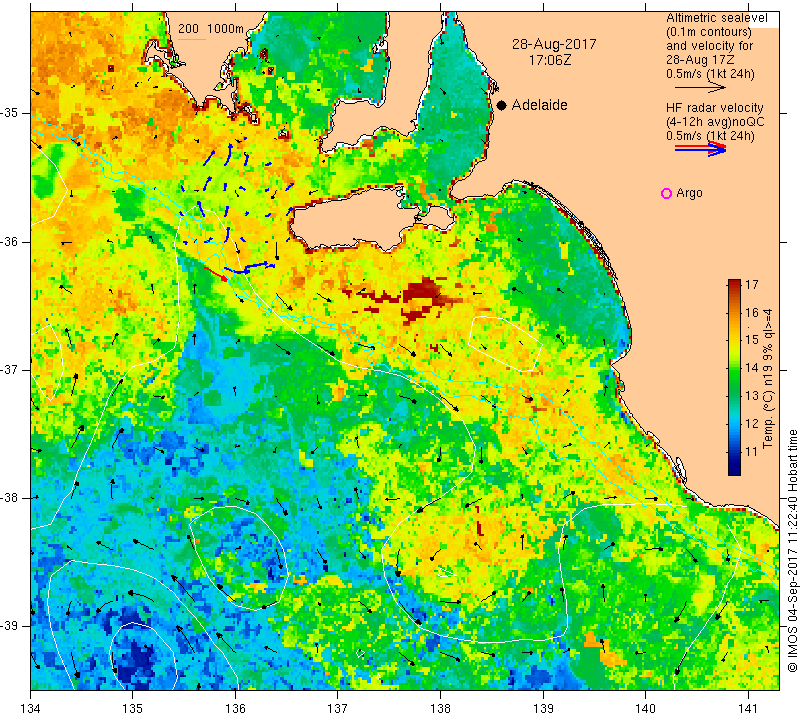Click the red-blue HF radar velocity arrow
This screenshot has width=800, height=720.
coord(700,148)
